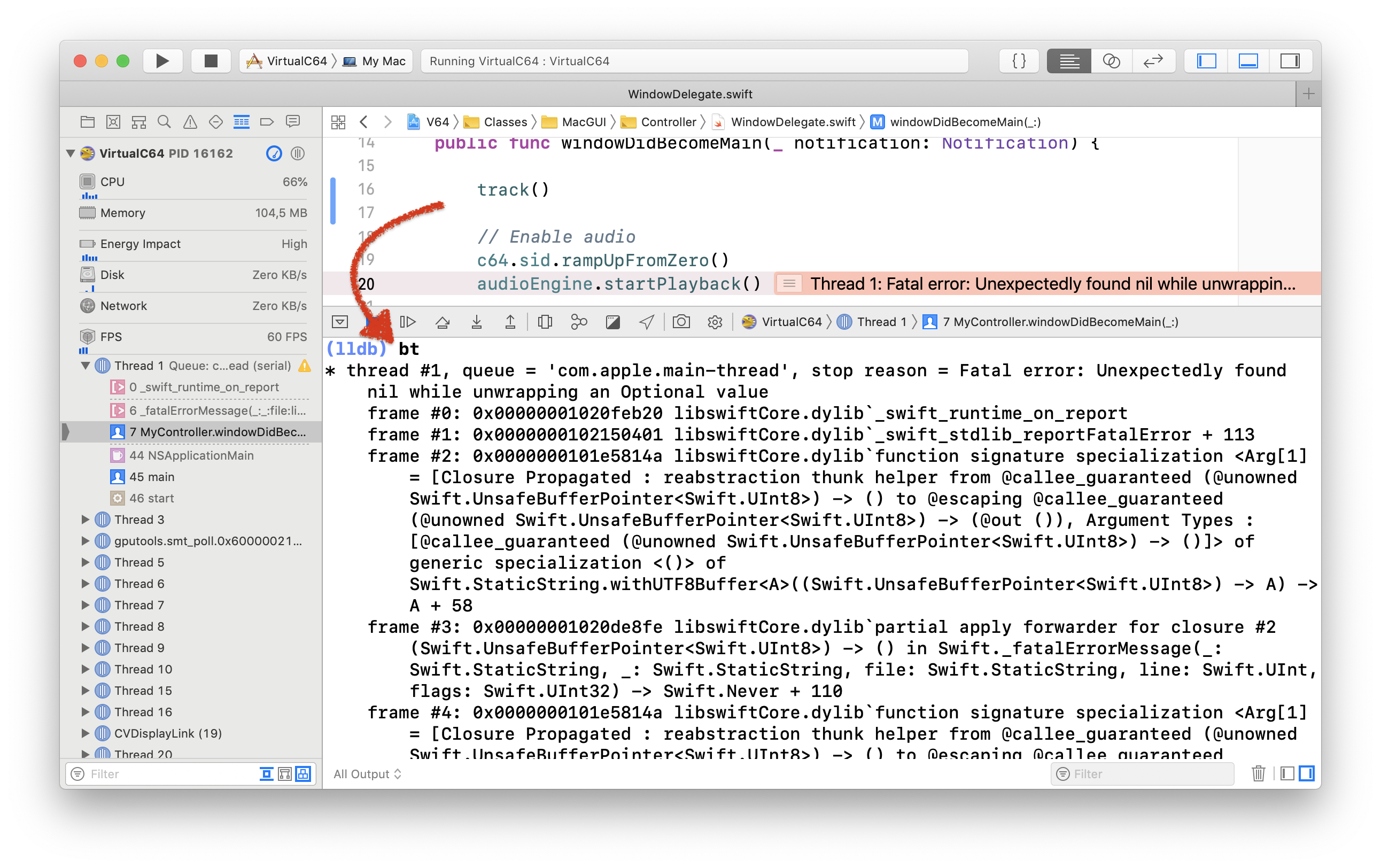Select frame 44 NSApplicationMain
Image resolution: width=1381 pixels, height=868 pixels.
click(183, 455)
